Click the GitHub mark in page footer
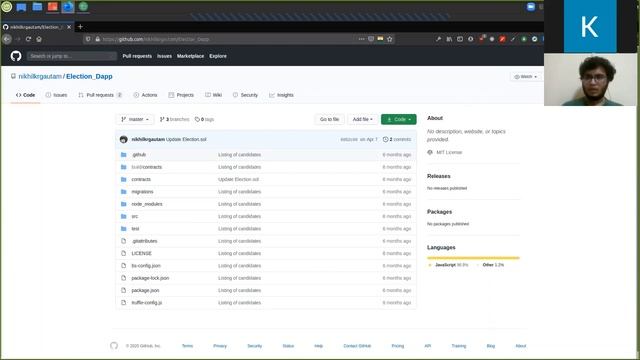This screenshot has width=640, height=360. pyautogui.click(x=114, y=346)
